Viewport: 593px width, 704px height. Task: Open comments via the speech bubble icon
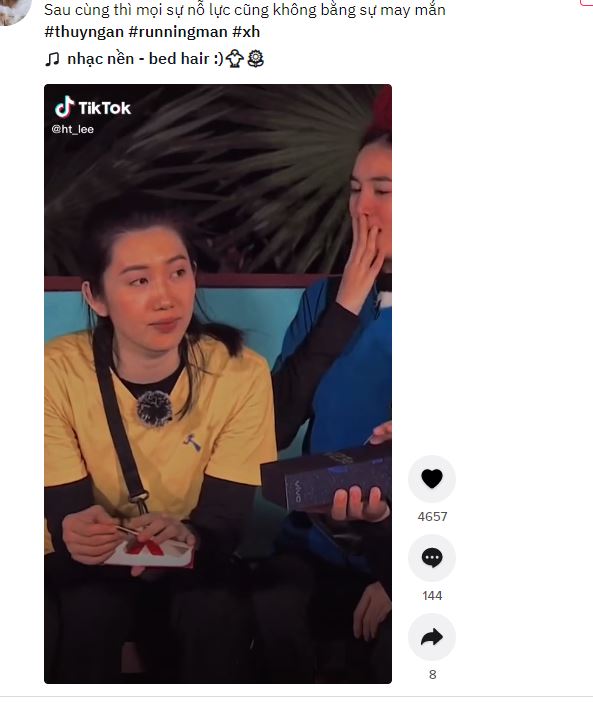[432, 558]
